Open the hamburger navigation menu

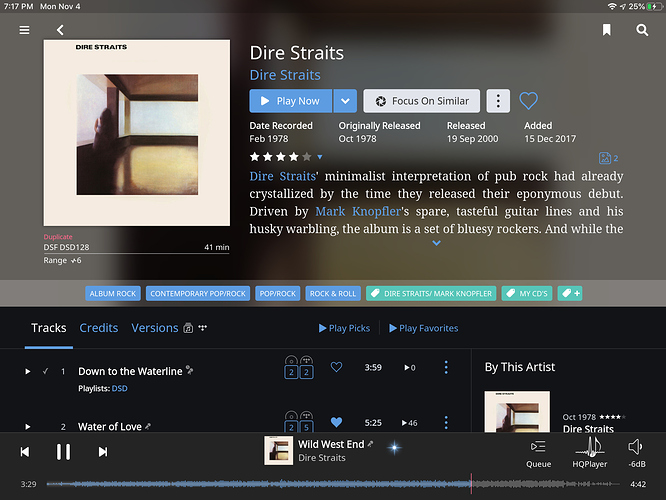click(24, 30)
